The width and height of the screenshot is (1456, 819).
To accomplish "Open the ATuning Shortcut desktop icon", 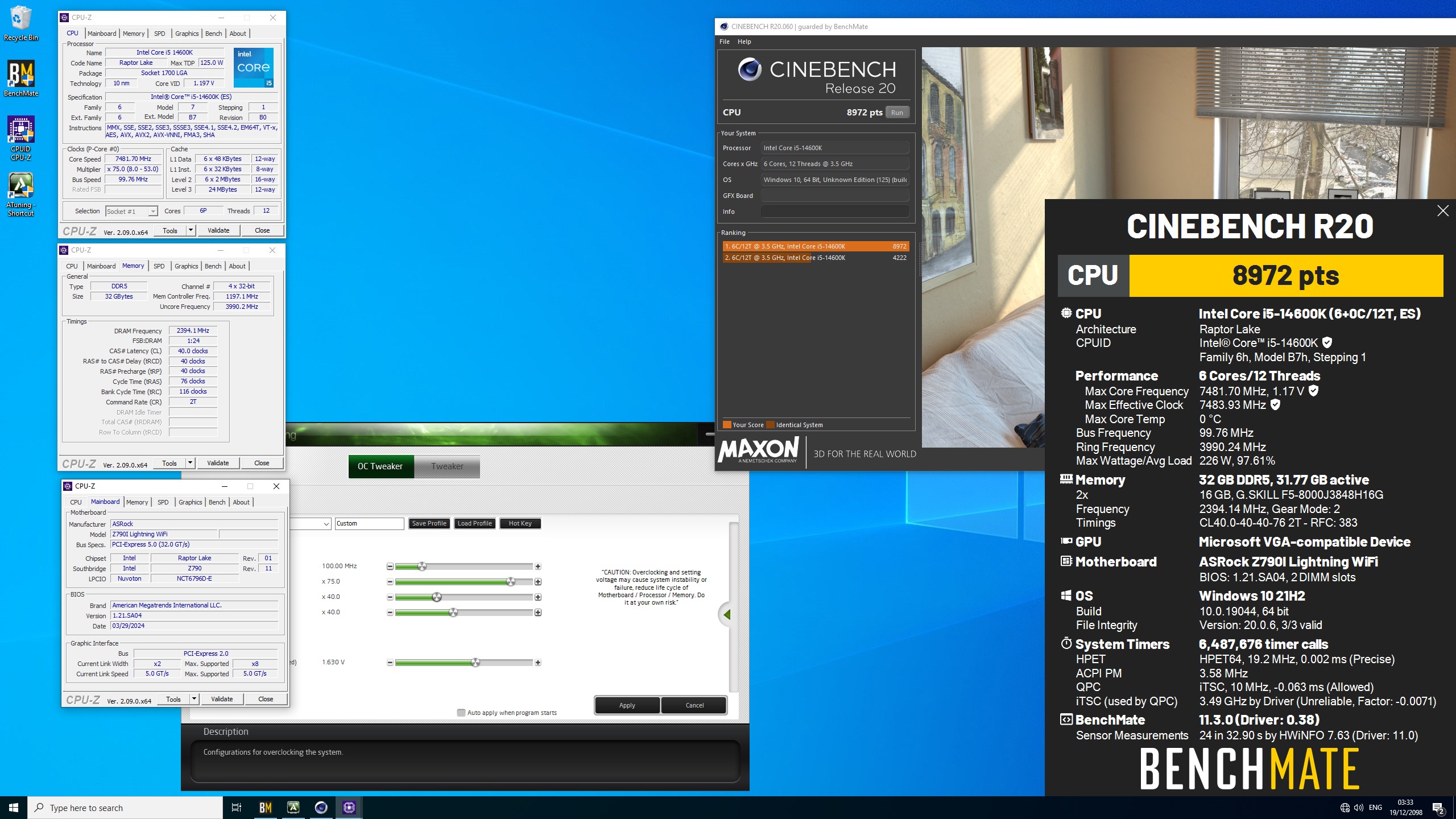I will tap(20, 195).
